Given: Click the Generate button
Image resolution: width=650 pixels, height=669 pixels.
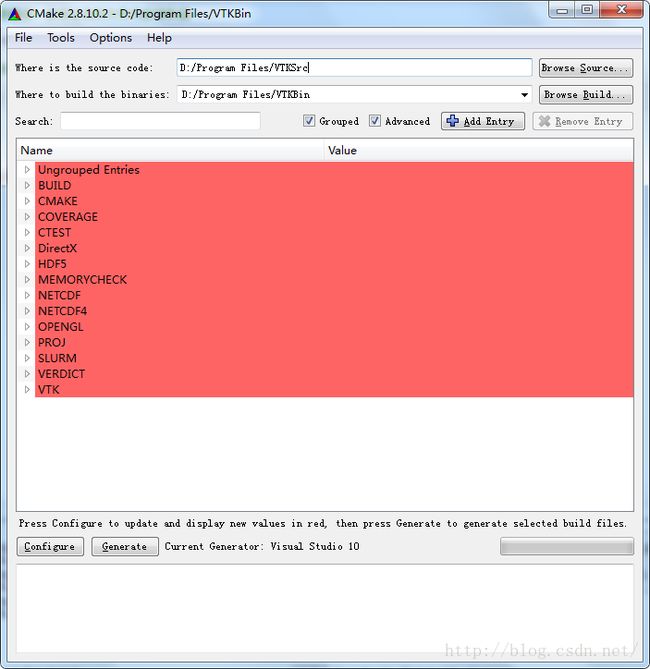Looking at the screenshot, I should point(125,547).
